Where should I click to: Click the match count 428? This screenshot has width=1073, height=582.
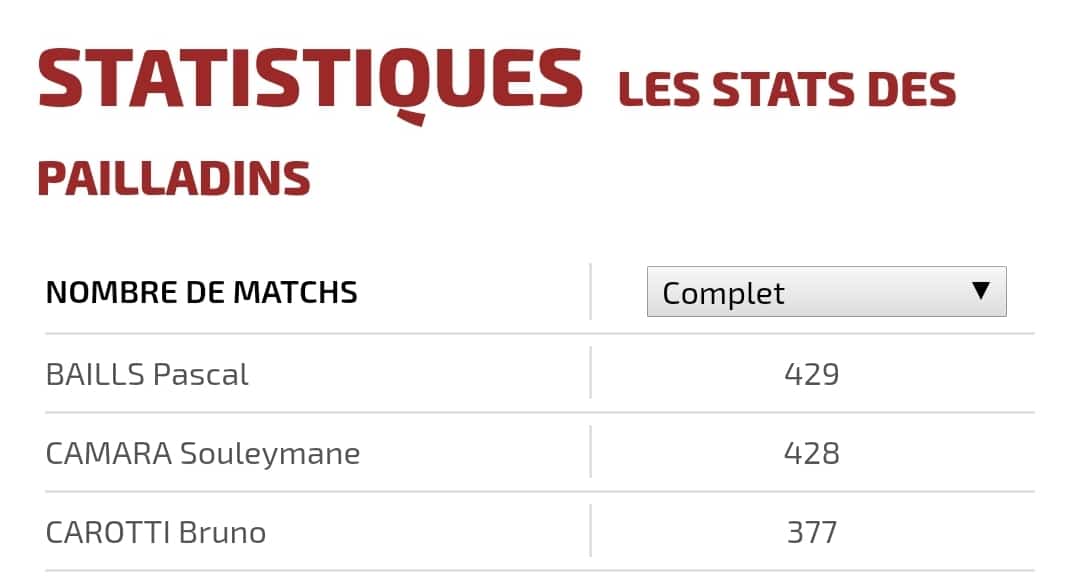[811, 454]
